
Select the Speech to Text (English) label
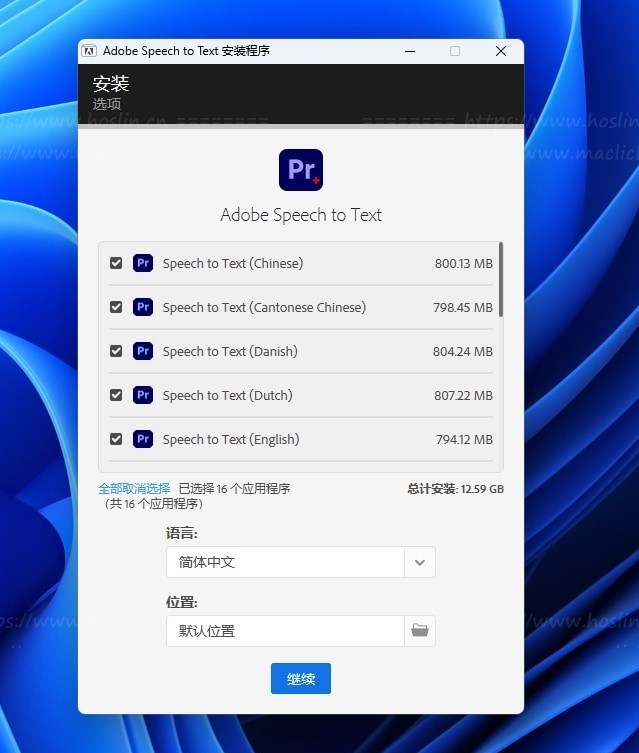click(231, 439)
